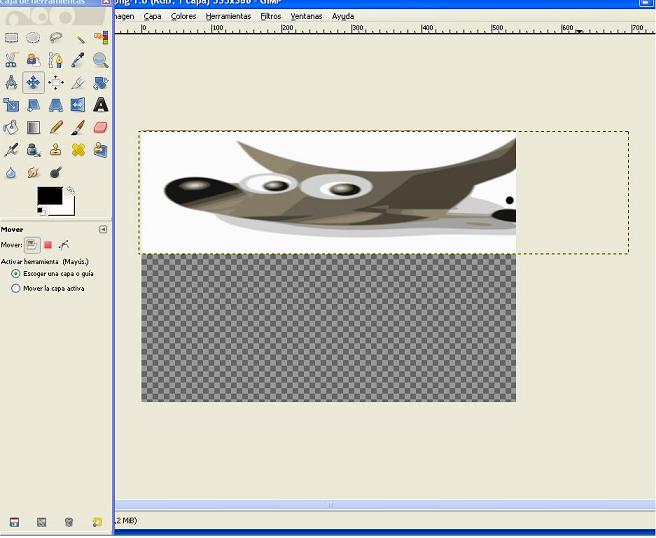Select the Heal bandage tool

(78, 150)
